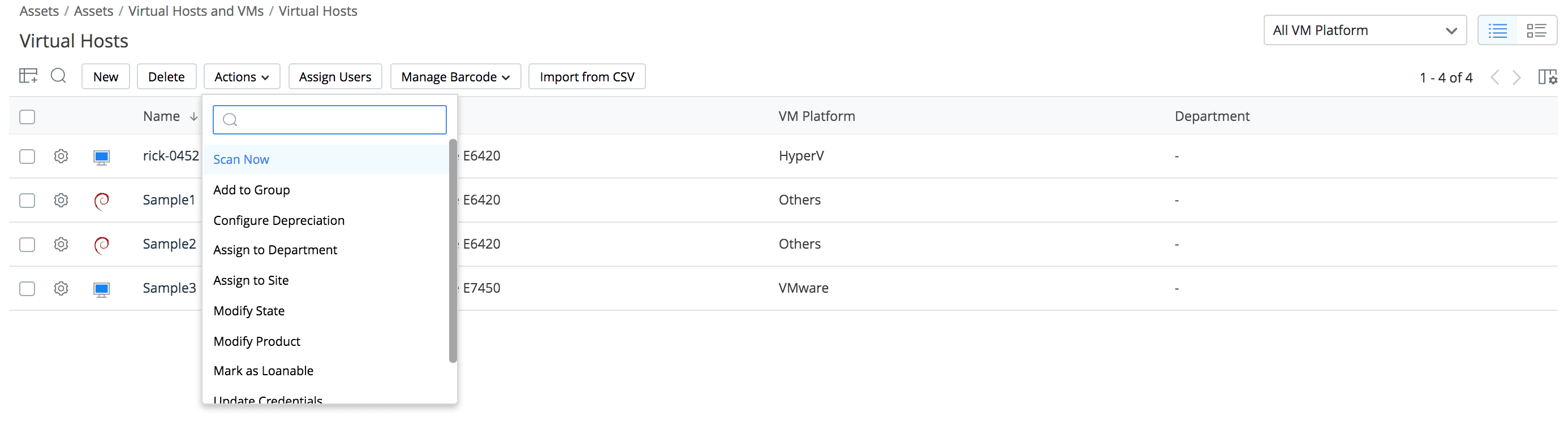Collapse the Actions dropdown button
The height and width of the screenshot is (434, 1568).
tap(241, 77)
